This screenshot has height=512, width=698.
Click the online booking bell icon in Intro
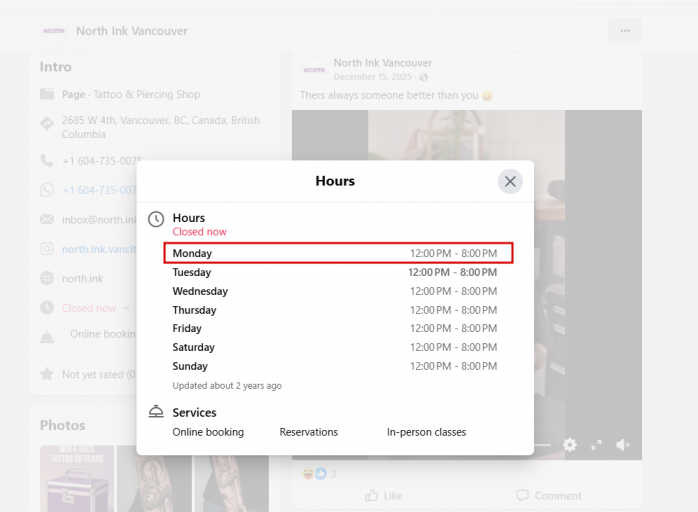tap(47, 337)
